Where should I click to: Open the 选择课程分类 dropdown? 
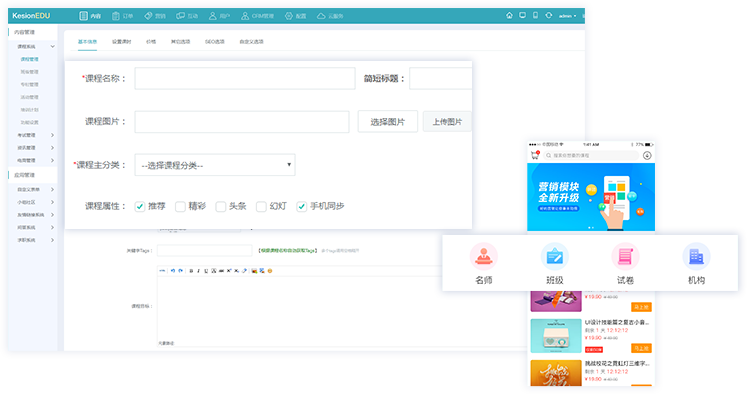[215, 165]
